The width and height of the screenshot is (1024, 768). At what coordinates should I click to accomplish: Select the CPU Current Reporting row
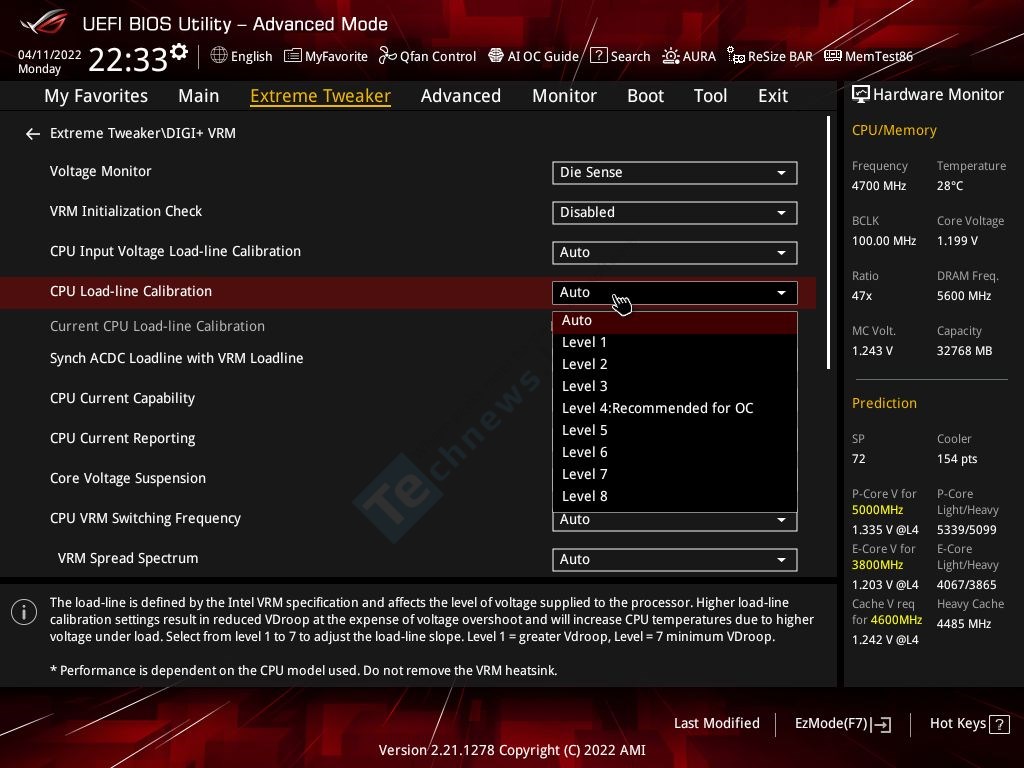[x=122, y=438]
